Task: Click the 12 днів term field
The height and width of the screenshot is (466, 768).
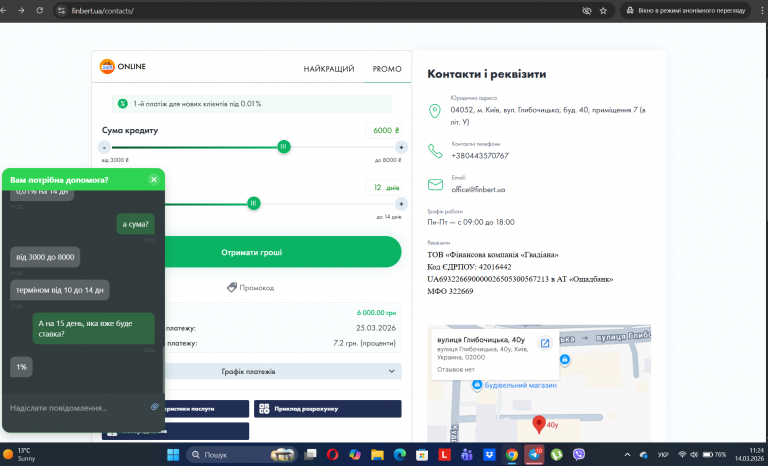Action: 384,187
